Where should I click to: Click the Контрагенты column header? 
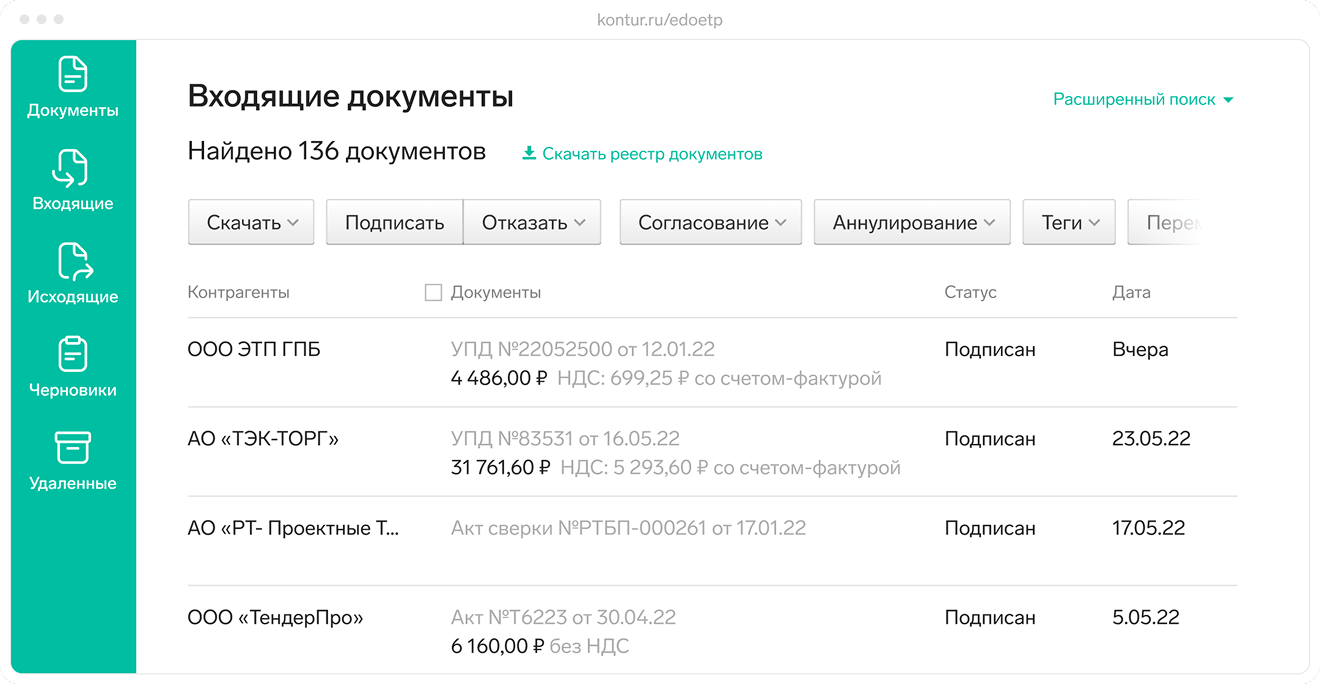point(238,293)
